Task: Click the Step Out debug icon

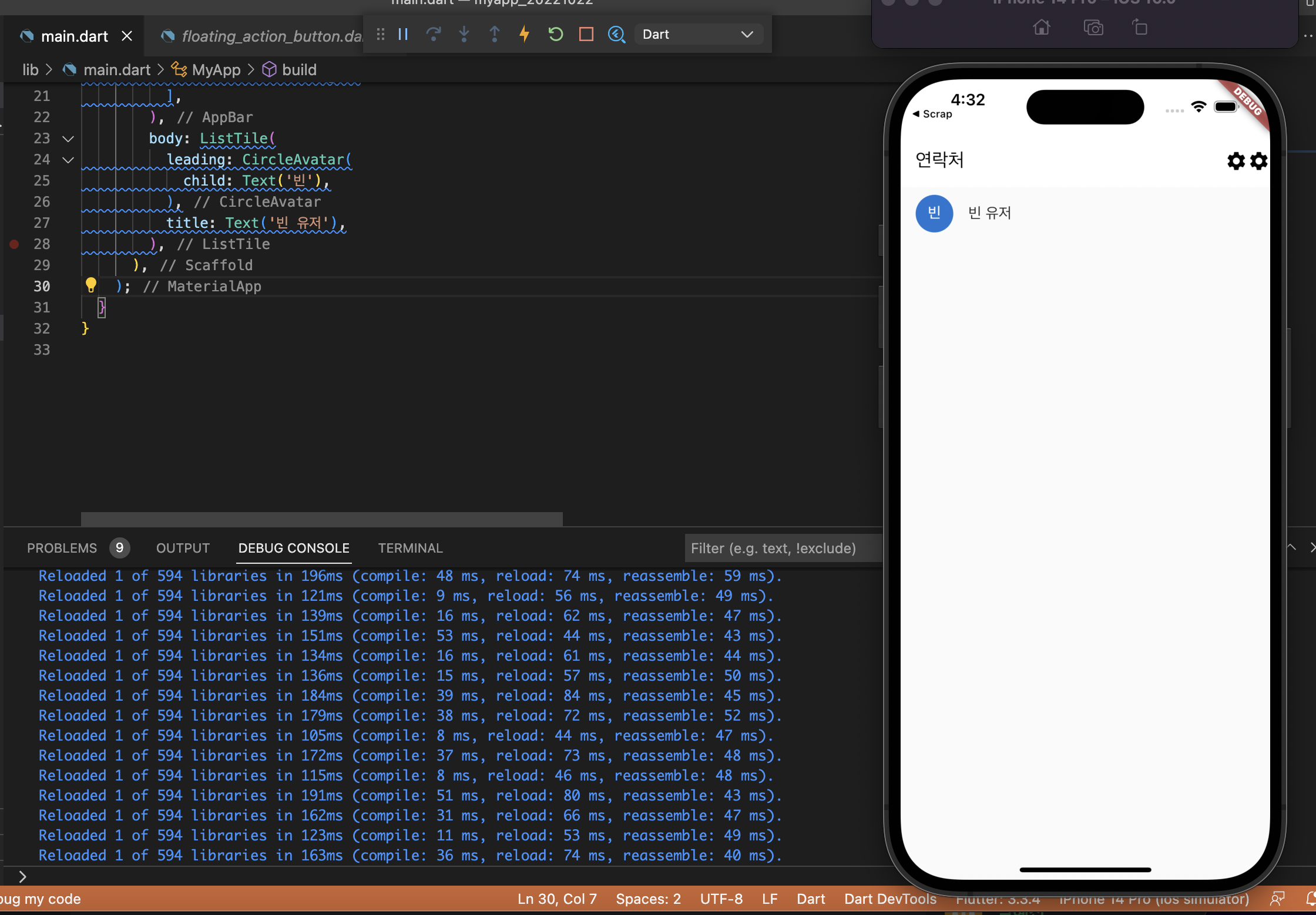Action: (x=495, y=34)
